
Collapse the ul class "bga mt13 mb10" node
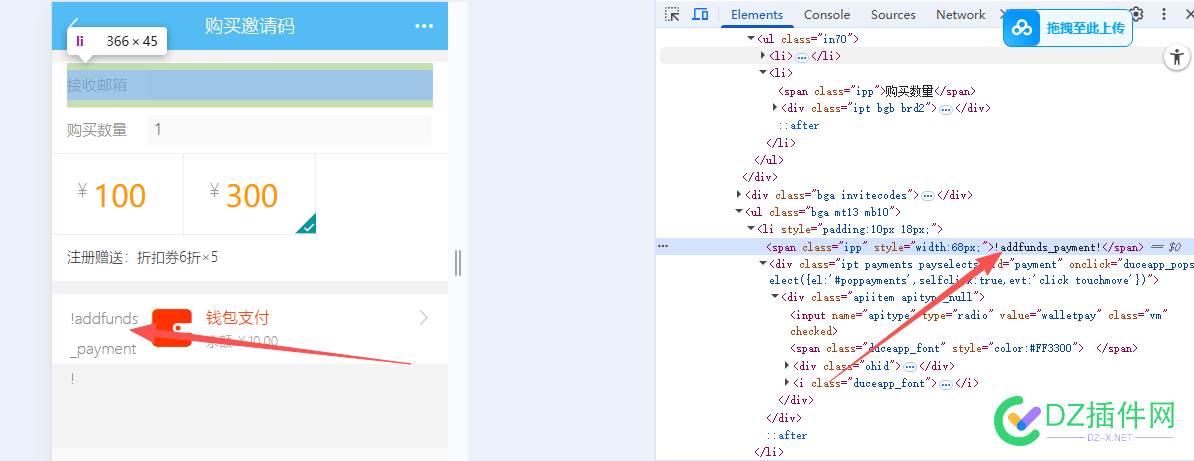(739, 212)
